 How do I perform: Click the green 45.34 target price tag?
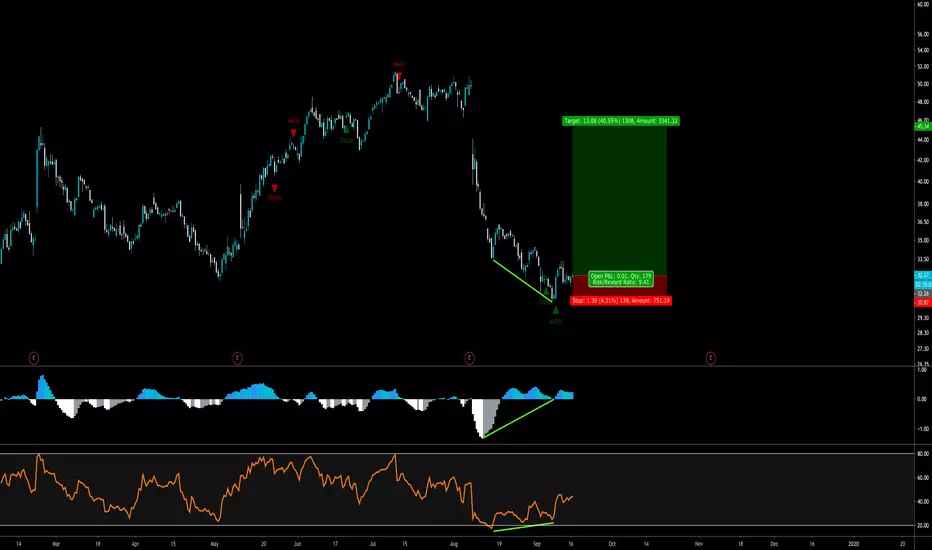tap(922, 126)
